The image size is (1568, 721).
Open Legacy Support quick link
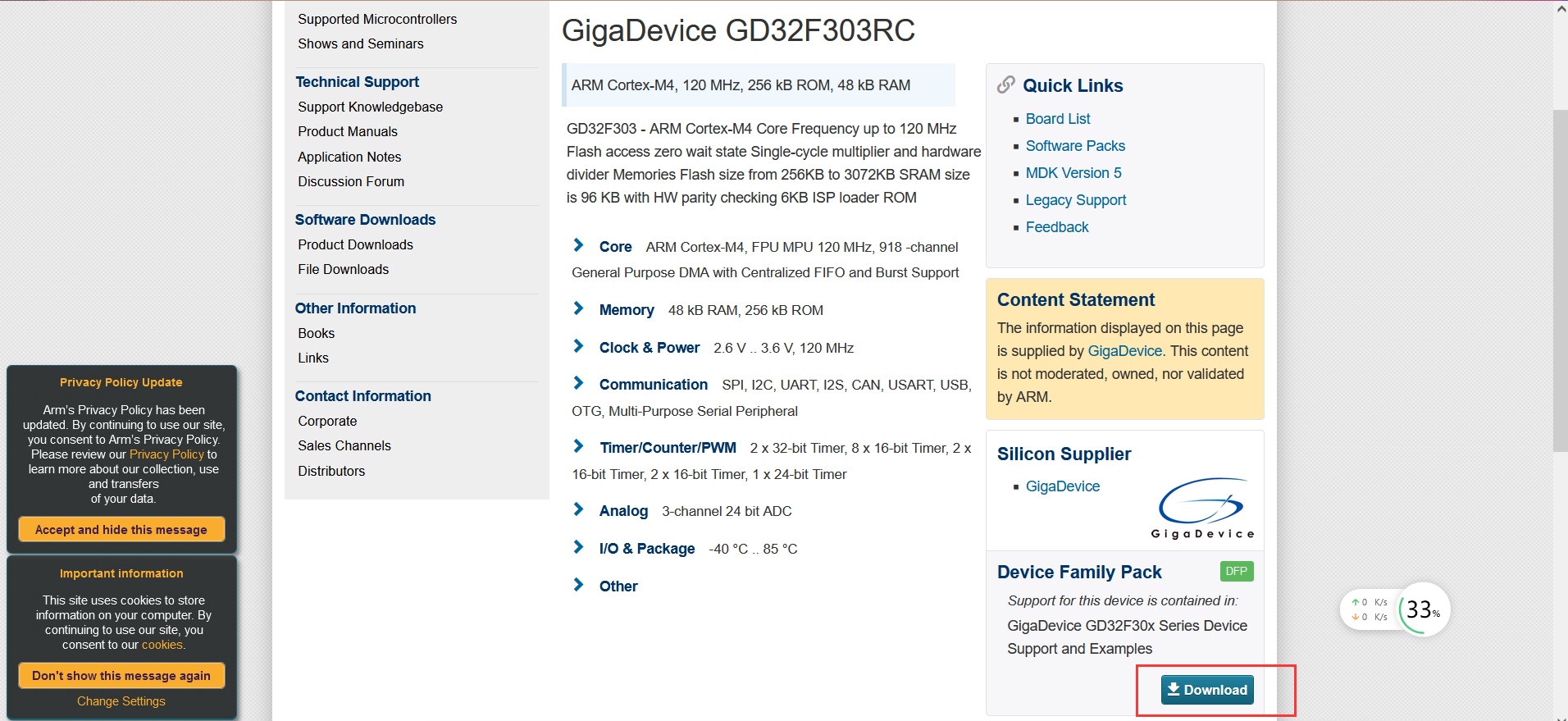(1076, 200)
